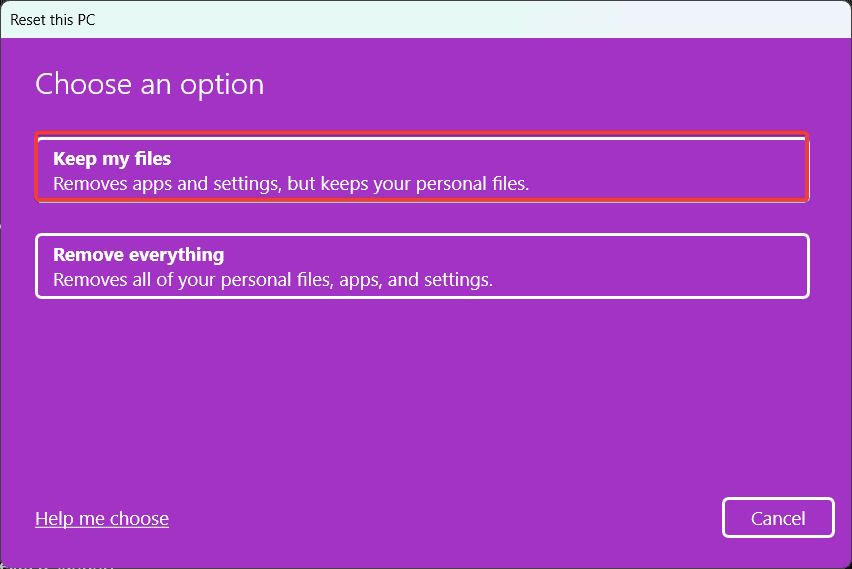Click the word 'PC' in the title bar
This screenshot has height=569, width=852.
86,19
